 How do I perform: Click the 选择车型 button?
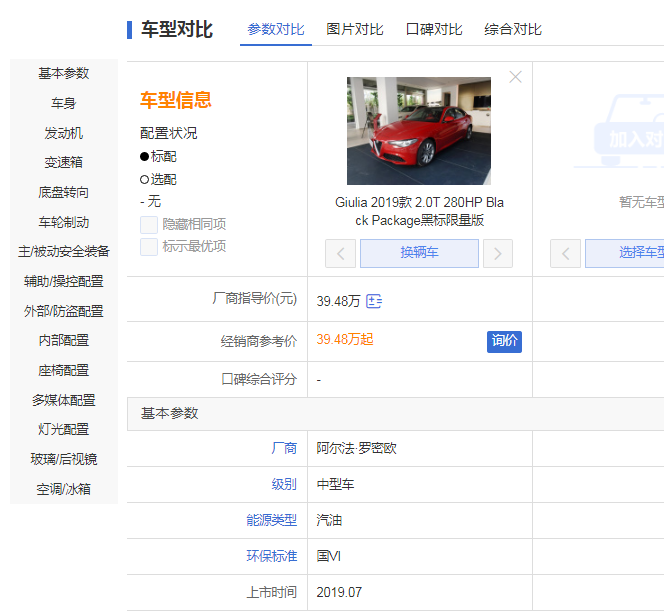tap(625, 253)
